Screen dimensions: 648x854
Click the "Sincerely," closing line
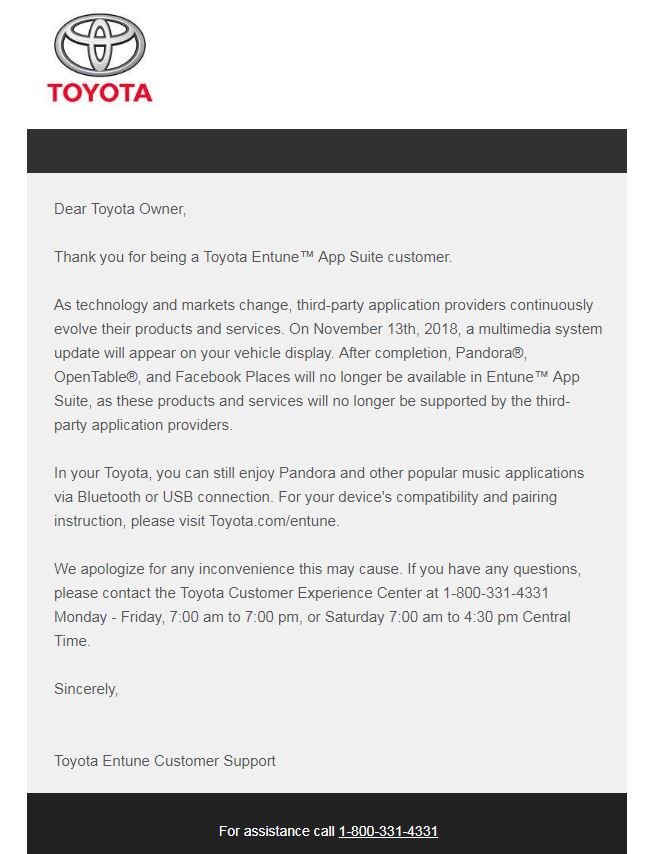point(86,689)
